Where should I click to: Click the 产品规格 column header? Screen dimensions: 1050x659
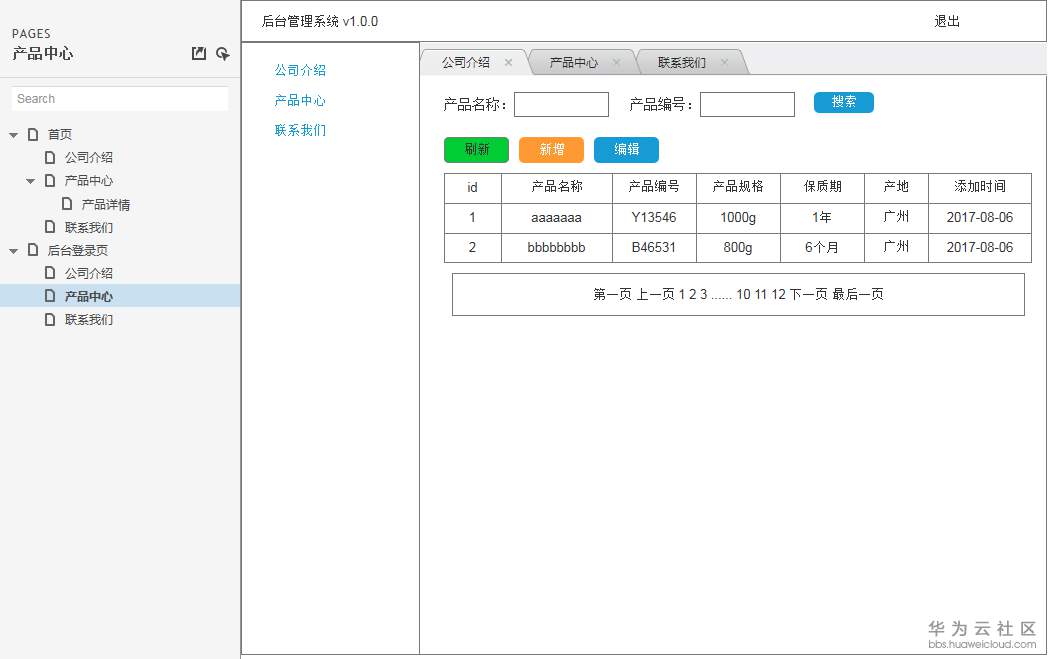click(x=739, y=188)
